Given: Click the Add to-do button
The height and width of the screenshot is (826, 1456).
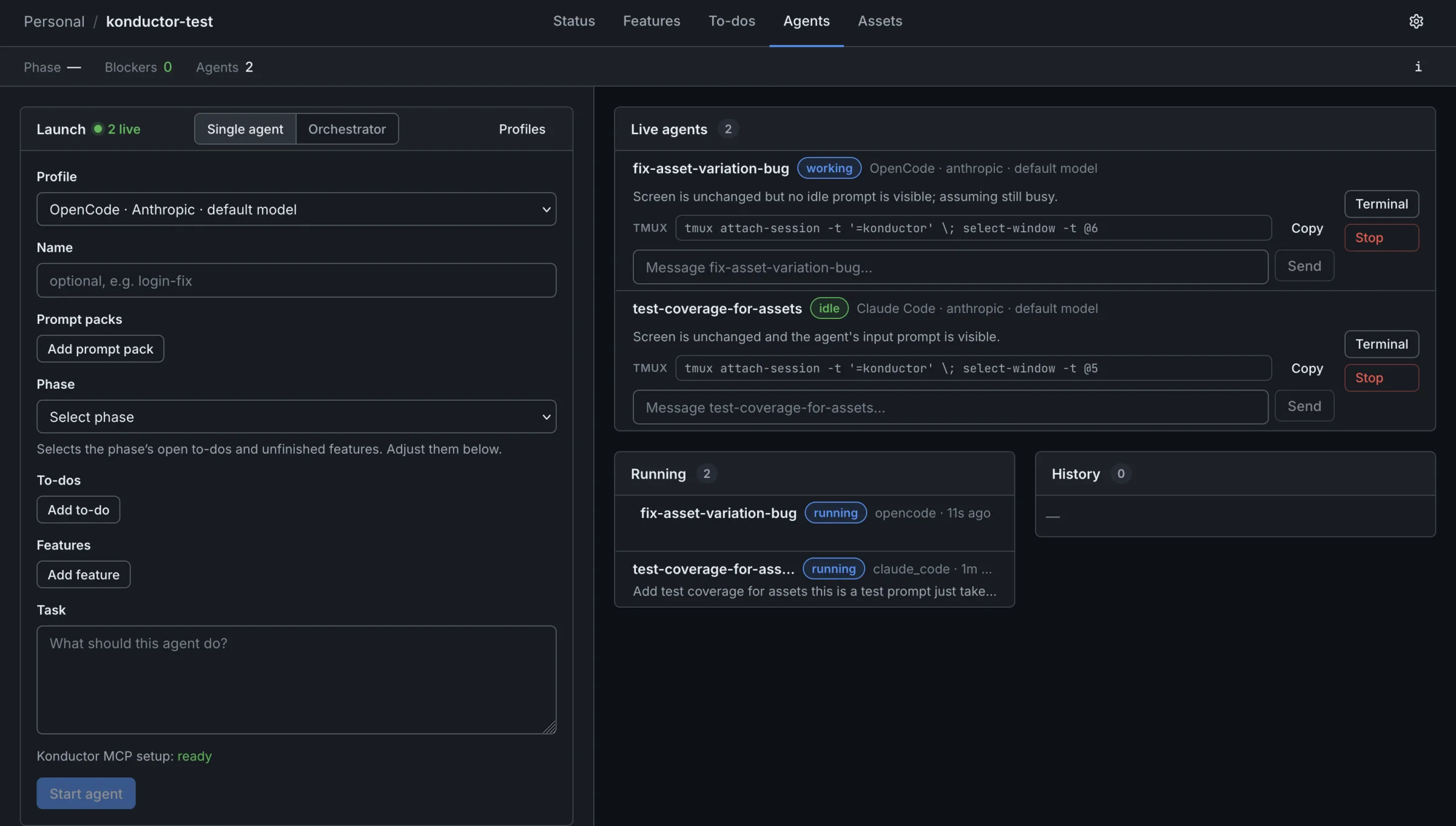Looking at the screenshot, I should pyautogui.click(x=78, y=510).
